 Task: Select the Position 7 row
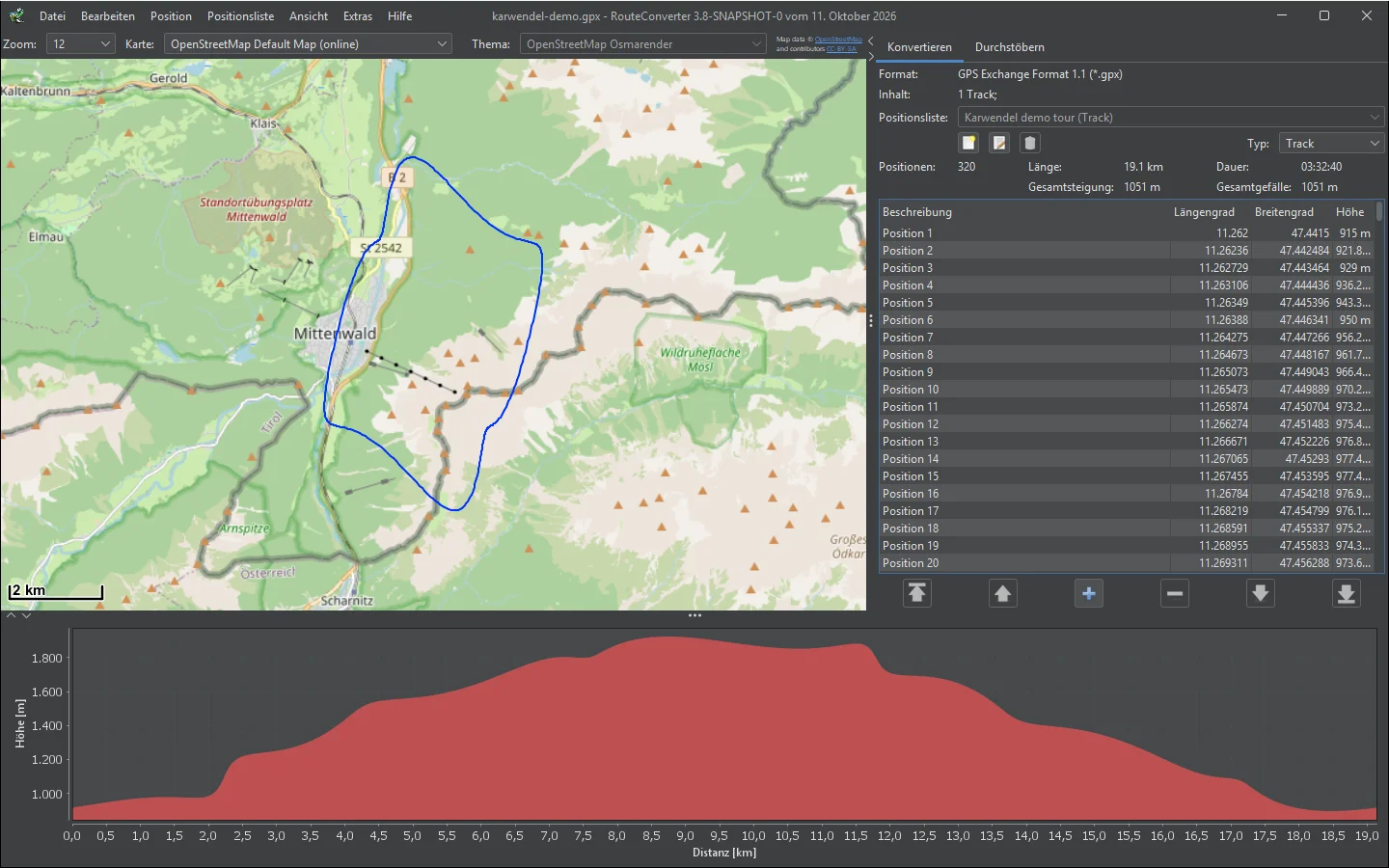(x=1126, y=338)
